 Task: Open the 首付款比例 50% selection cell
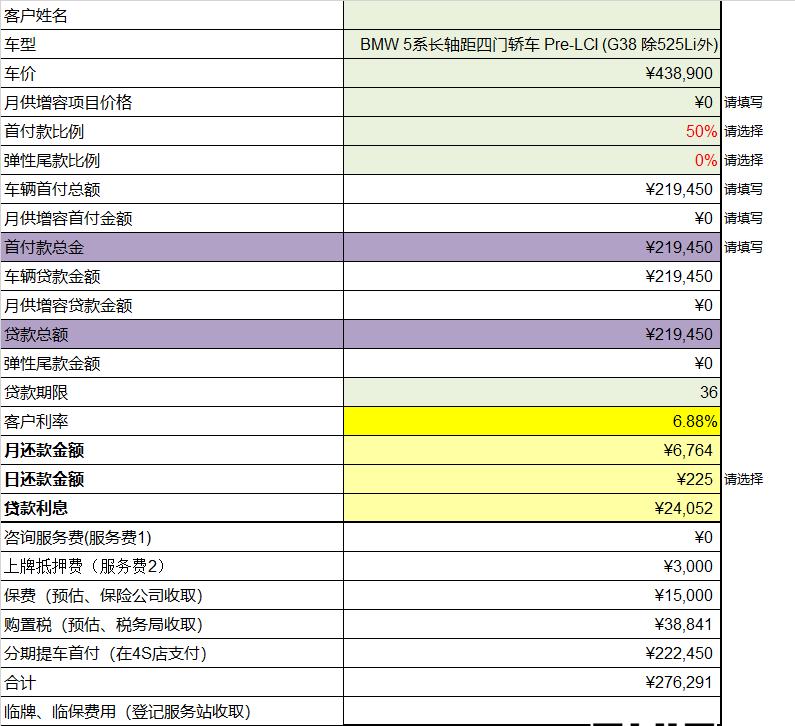click(532, 131)
